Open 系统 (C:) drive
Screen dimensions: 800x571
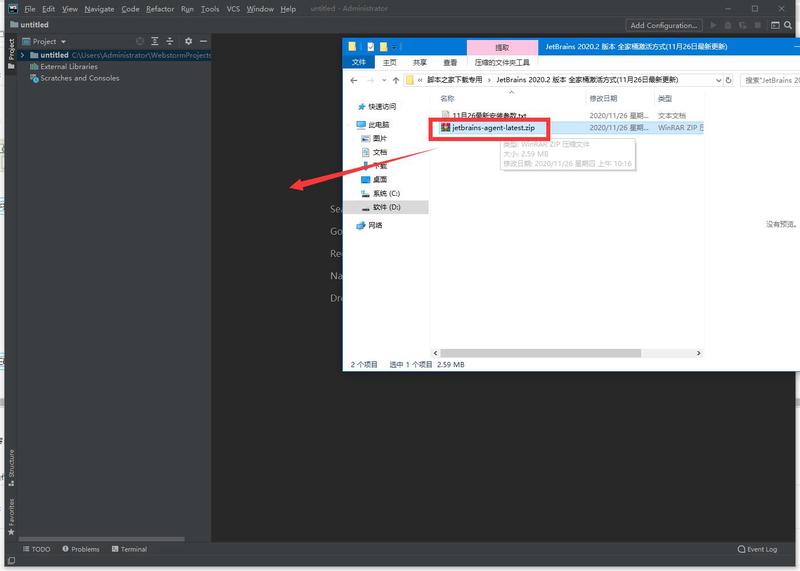381,193
